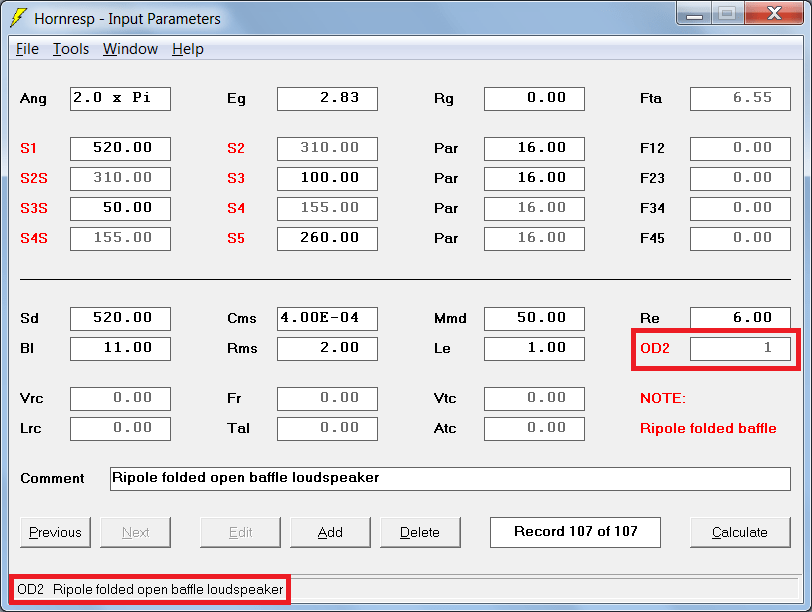Run simulation with Calculate button
812x612 pixels.
tap(740, 532)
